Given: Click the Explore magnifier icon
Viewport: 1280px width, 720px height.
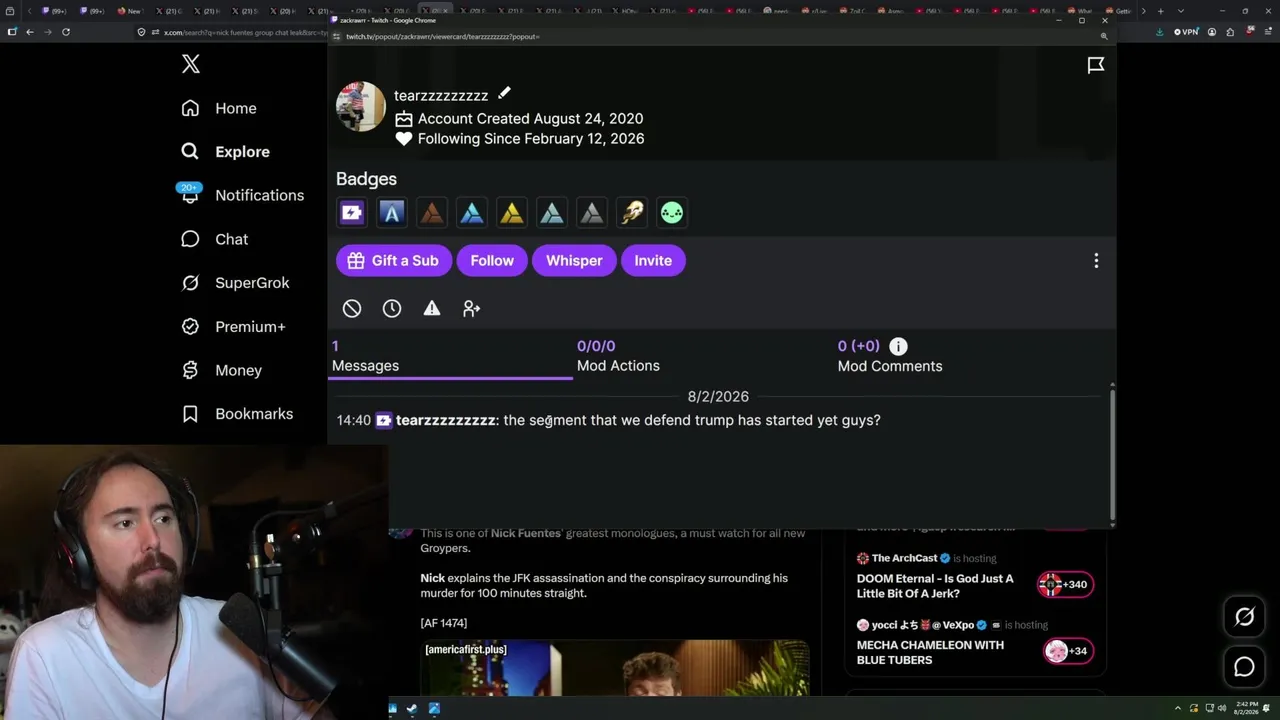Looking at the screenshot, I should [x=190, y=152].
